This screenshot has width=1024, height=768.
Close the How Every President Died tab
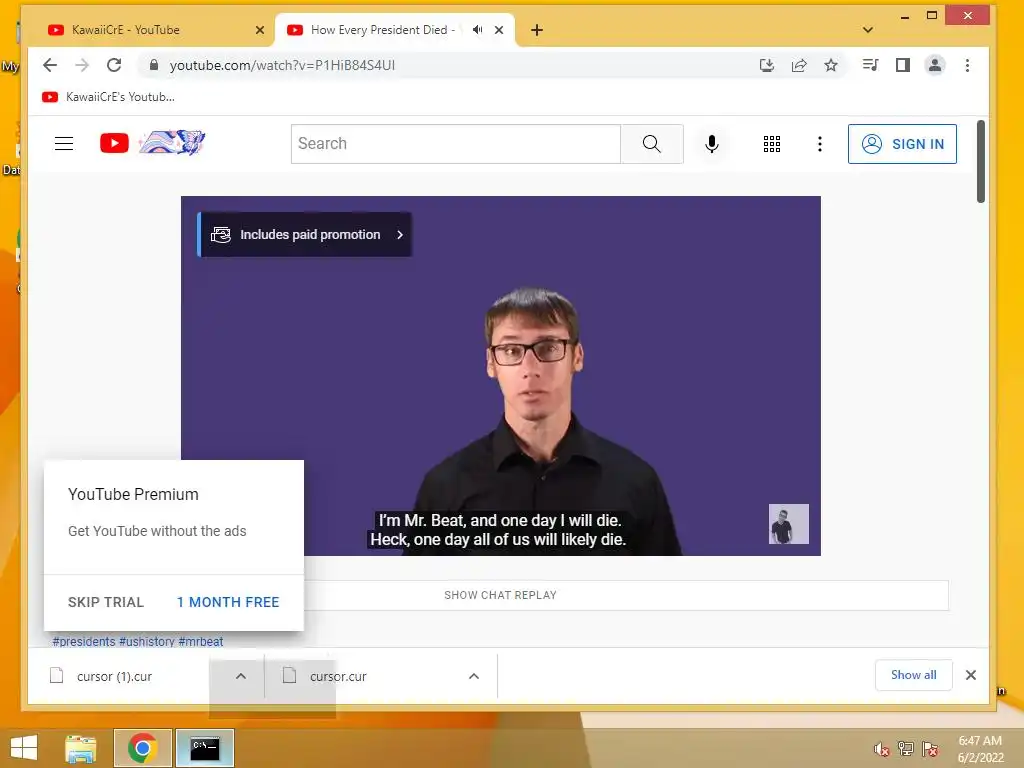click(x=499, y=30)
